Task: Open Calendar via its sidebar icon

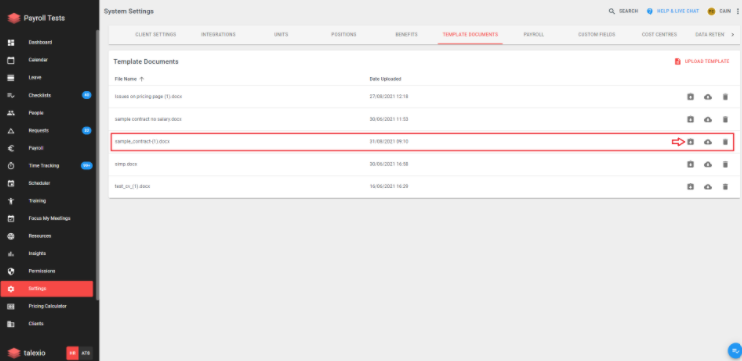Action: 11,60
